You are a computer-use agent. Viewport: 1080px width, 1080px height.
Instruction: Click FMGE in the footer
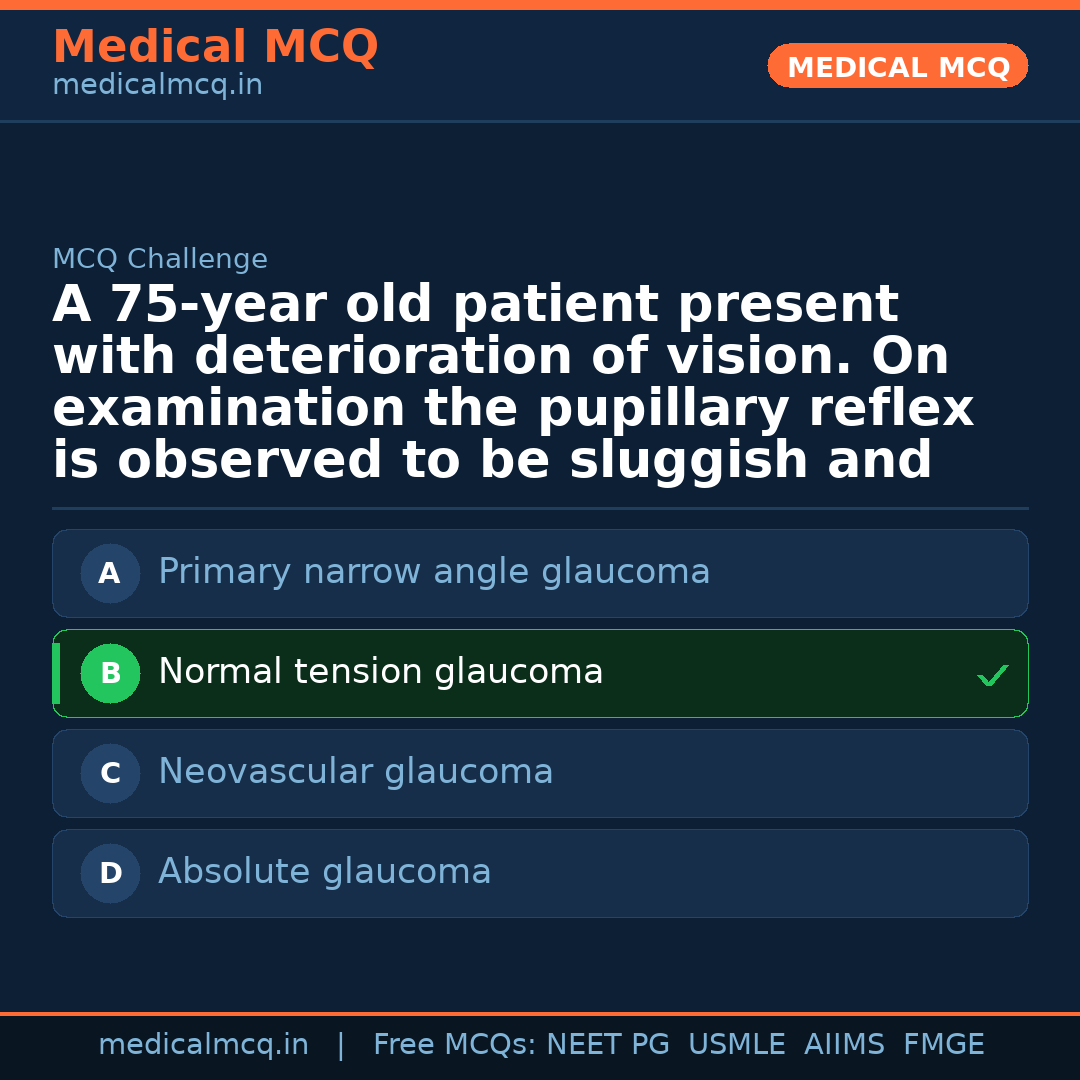(944, 1045)
